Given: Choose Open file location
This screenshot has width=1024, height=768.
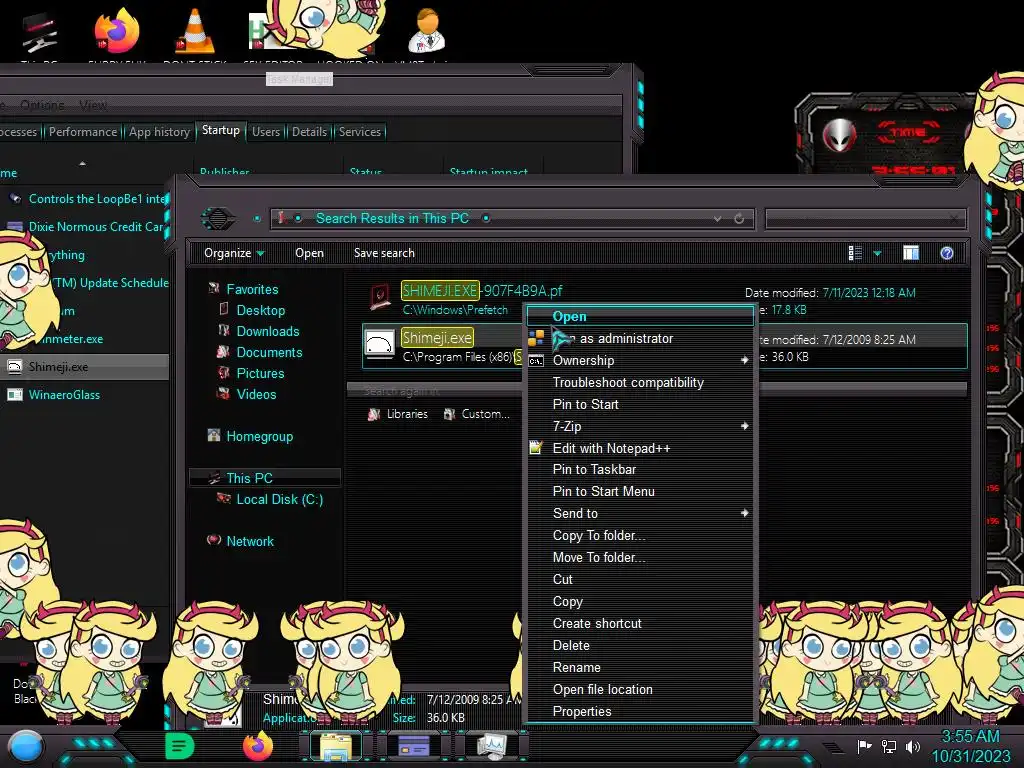Looking at the screenshot, I should tap(640, 689).
